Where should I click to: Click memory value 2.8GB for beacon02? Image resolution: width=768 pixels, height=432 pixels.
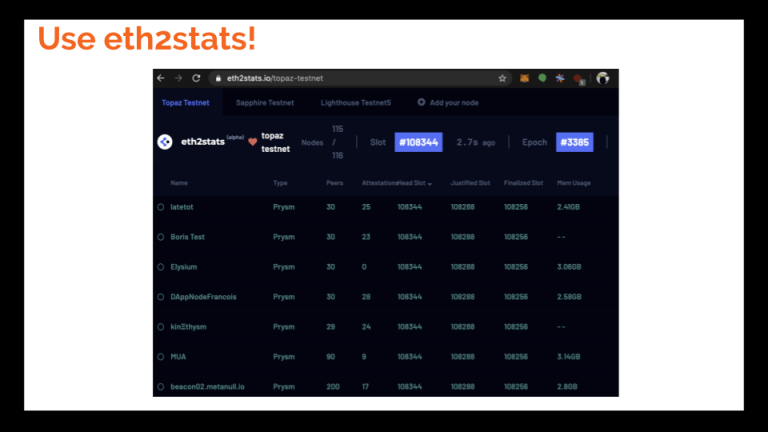[567, 387]
